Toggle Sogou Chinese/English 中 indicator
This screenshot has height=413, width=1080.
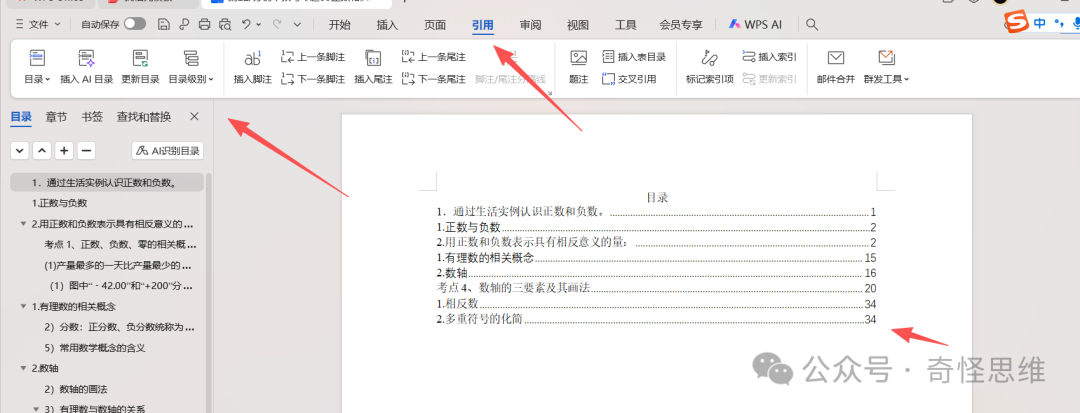pos(1039,23)
